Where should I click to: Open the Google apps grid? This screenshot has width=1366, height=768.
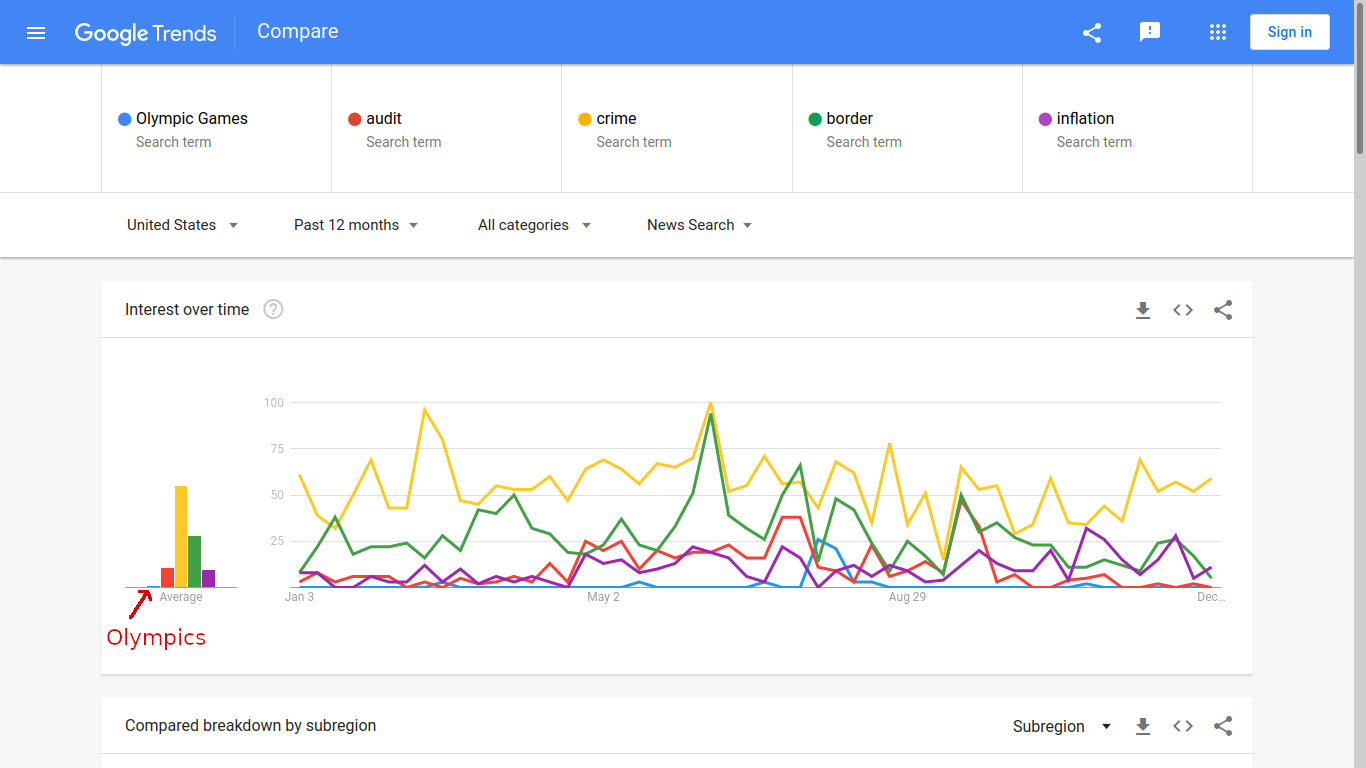1218,32
